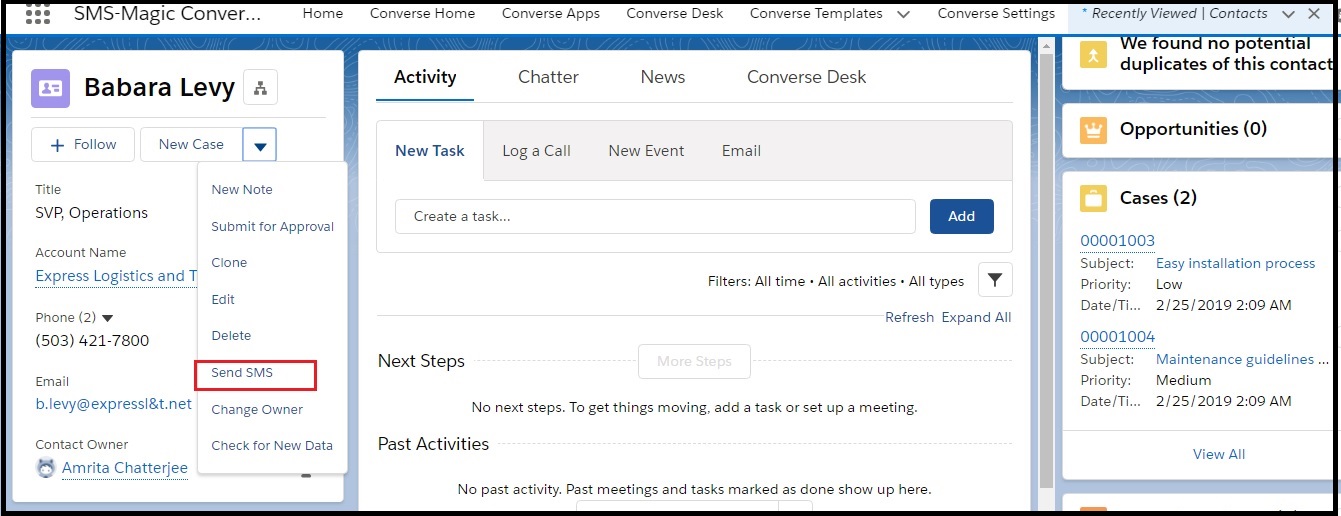Open case 00001004 link
The image size is (1341, 516).
pos(1117,336)
